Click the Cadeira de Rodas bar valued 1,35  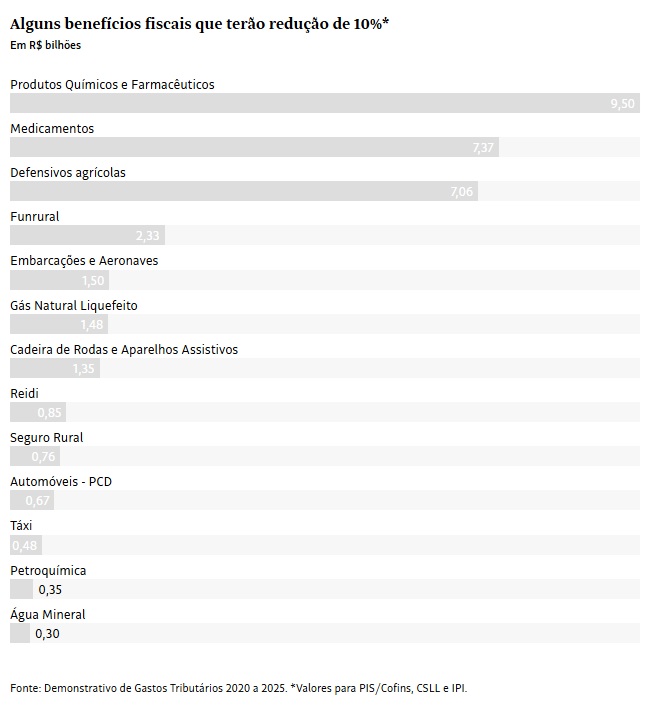coord(55,368)
